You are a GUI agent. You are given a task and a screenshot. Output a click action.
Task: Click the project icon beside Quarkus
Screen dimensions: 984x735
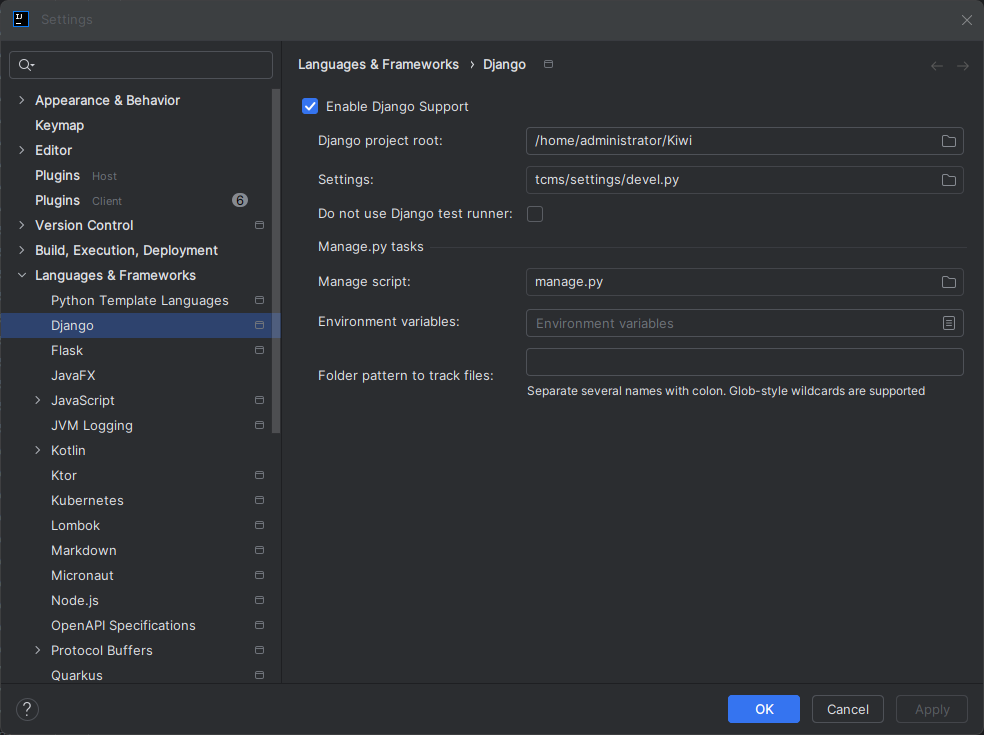[259, 675]
